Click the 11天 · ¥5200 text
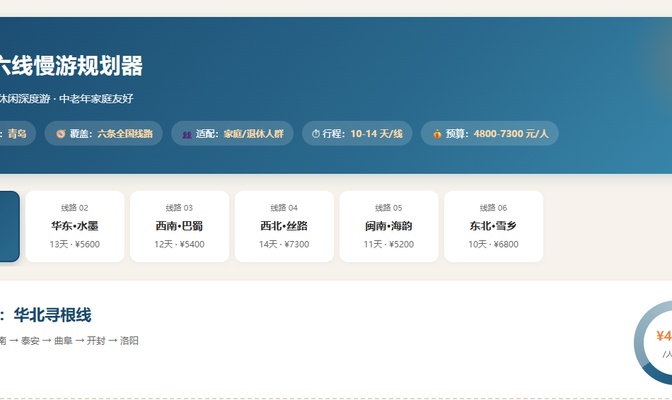 [389, 244]
